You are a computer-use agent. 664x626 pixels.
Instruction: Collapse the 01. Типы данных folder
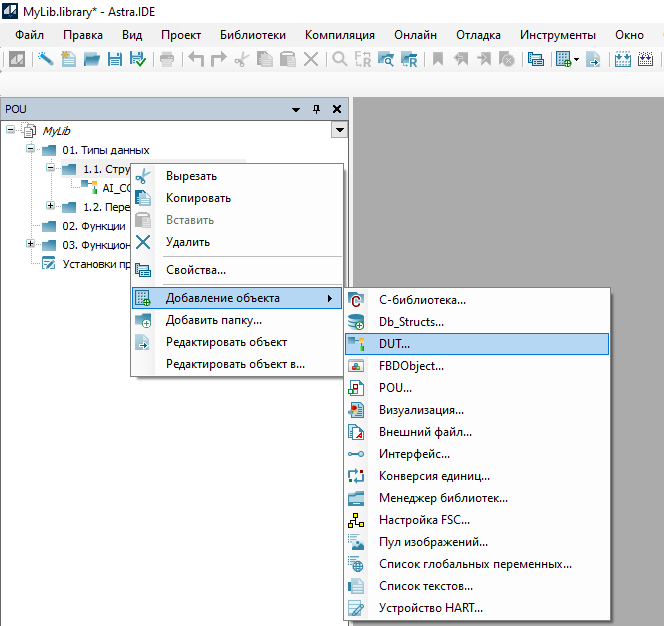[x=31, y=150]
